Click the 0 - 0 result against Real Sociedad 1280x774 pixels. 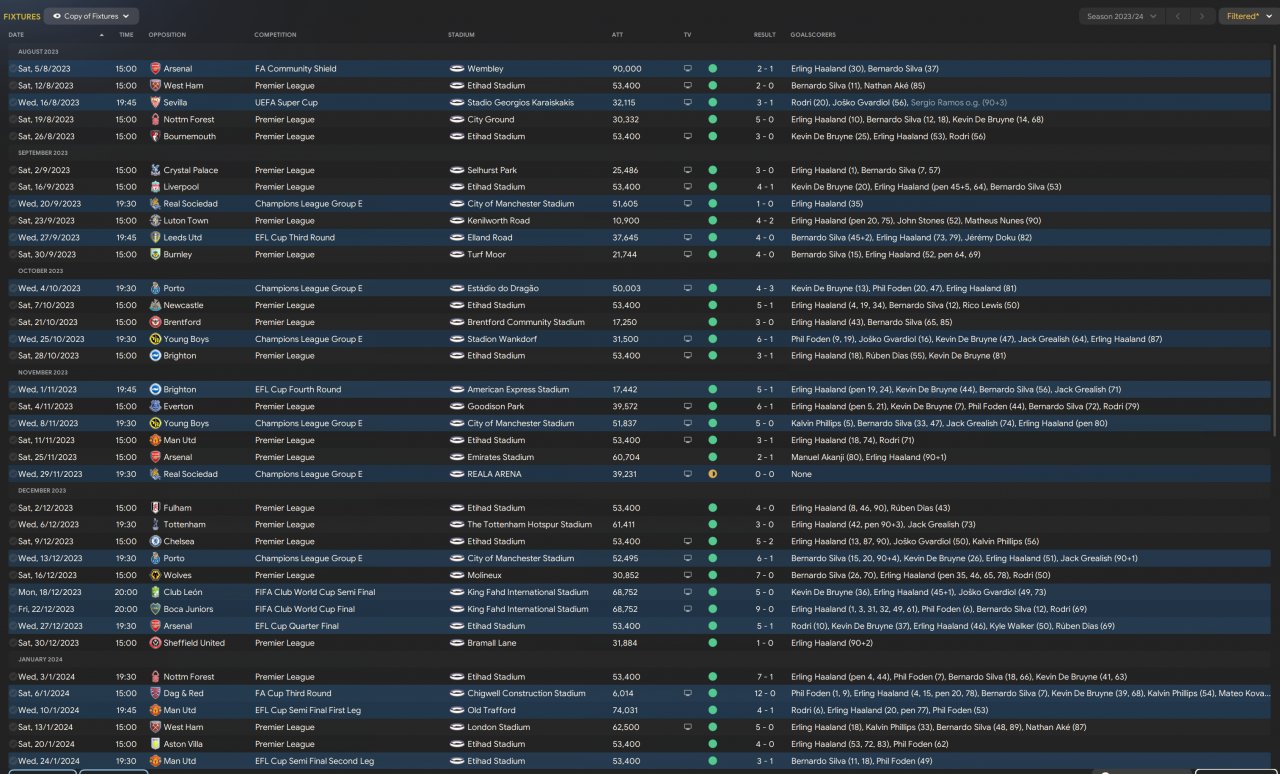(765, 474)
